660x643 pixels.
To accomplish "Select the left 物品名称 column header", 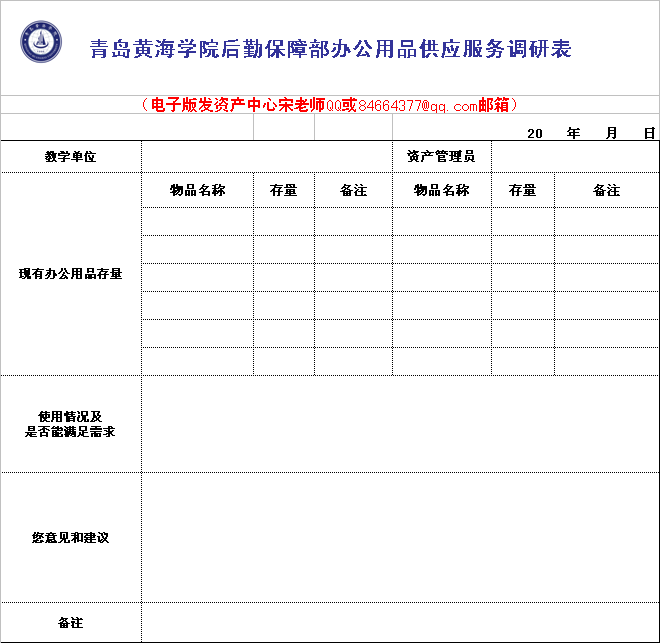I will tap(197, 190).
